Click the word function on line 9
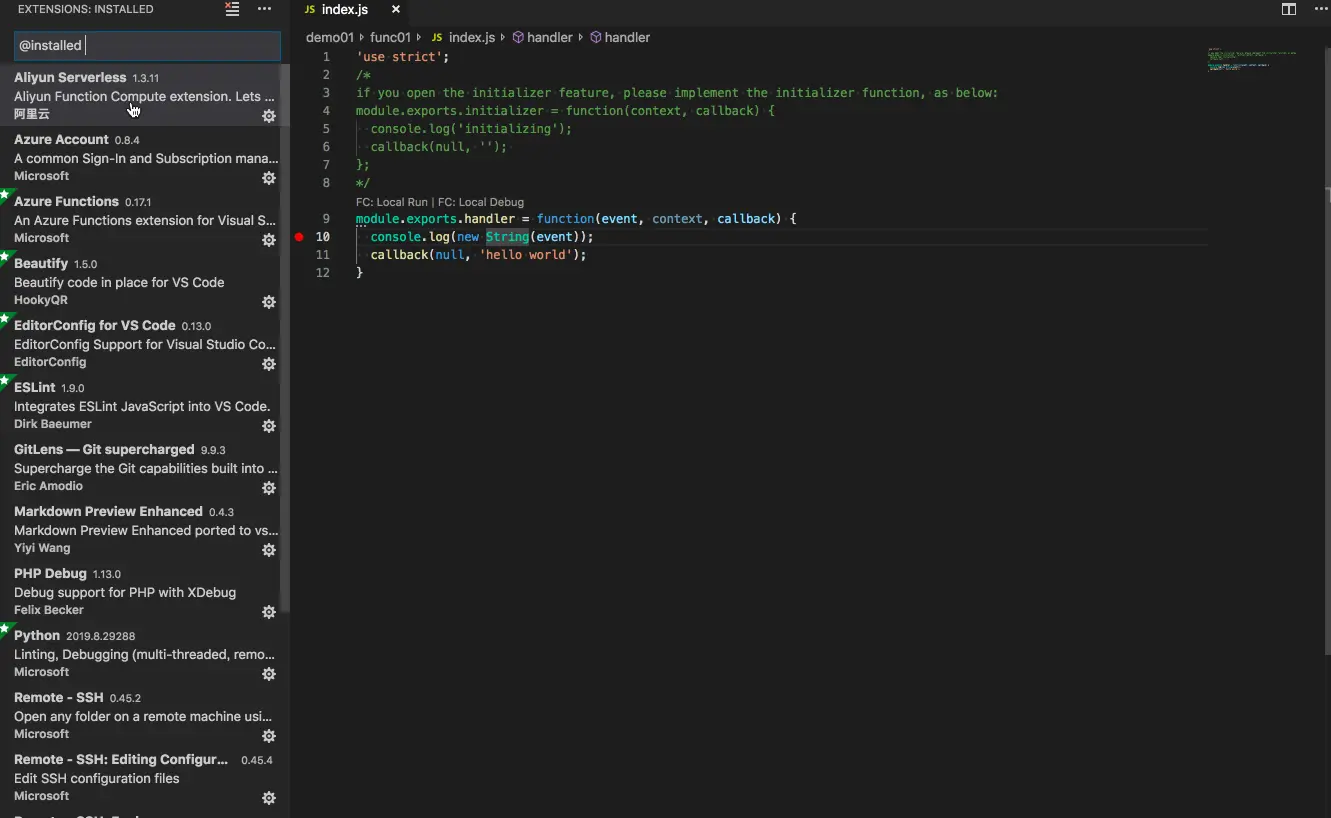 coord(565,219)
